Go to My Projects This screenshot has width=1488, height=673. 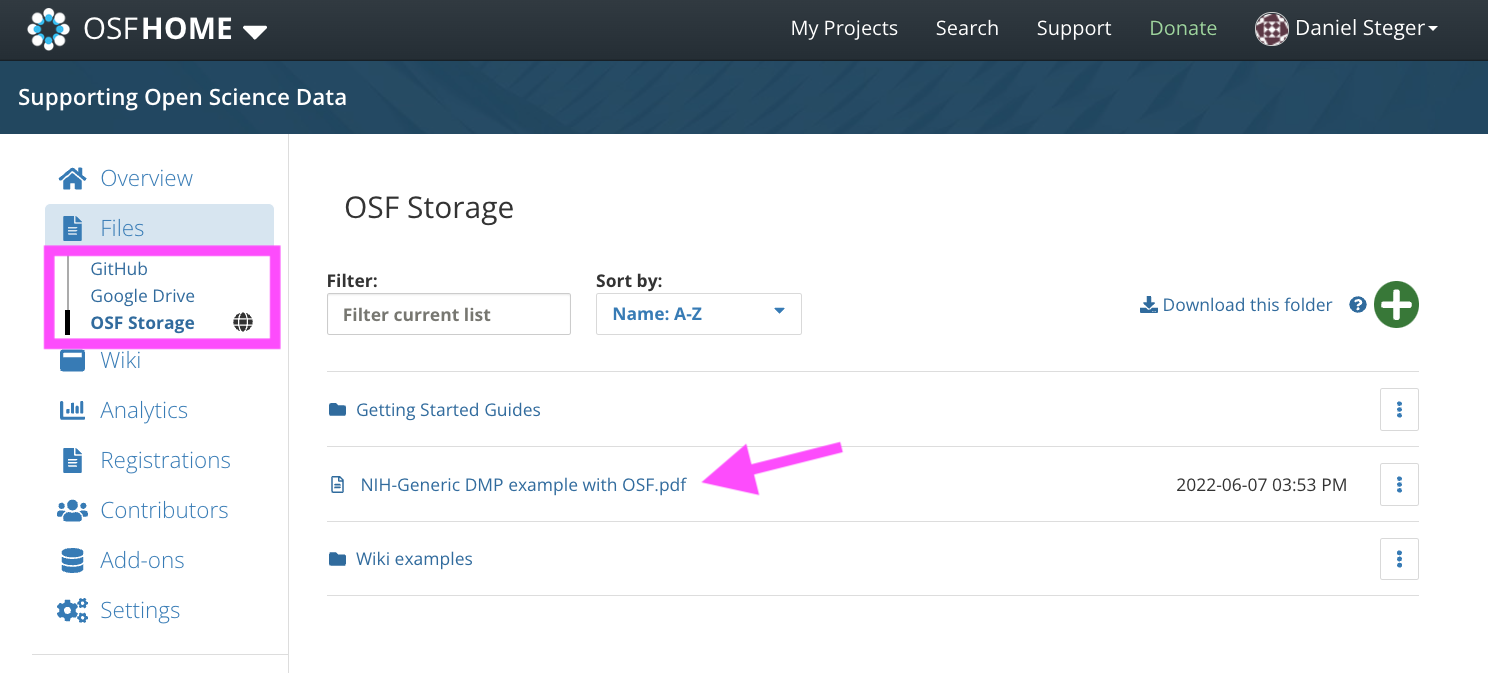tap(844, 29)
